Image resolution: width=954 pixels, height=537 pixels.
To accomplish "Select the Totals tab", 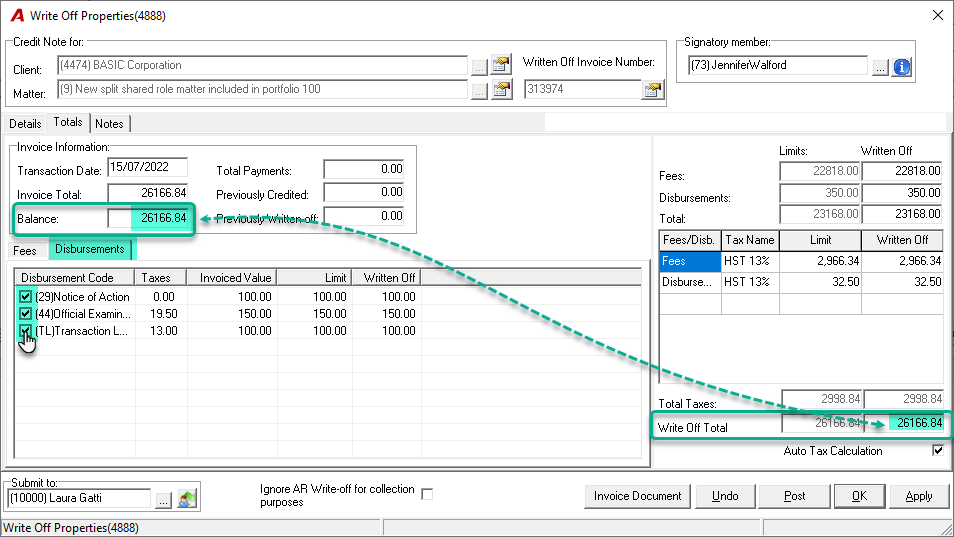I will [68, 122].
